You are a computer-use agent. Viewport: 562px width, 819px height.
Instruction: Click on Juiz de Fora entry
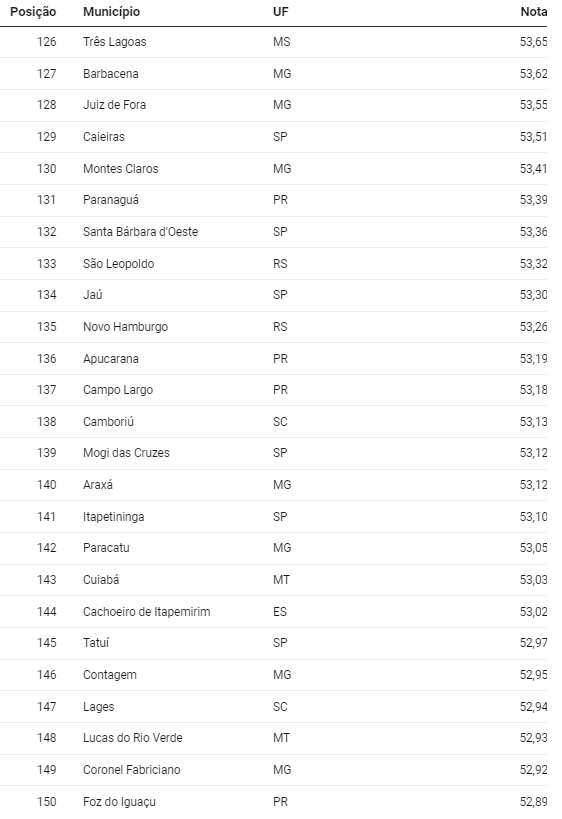(114, 105)
